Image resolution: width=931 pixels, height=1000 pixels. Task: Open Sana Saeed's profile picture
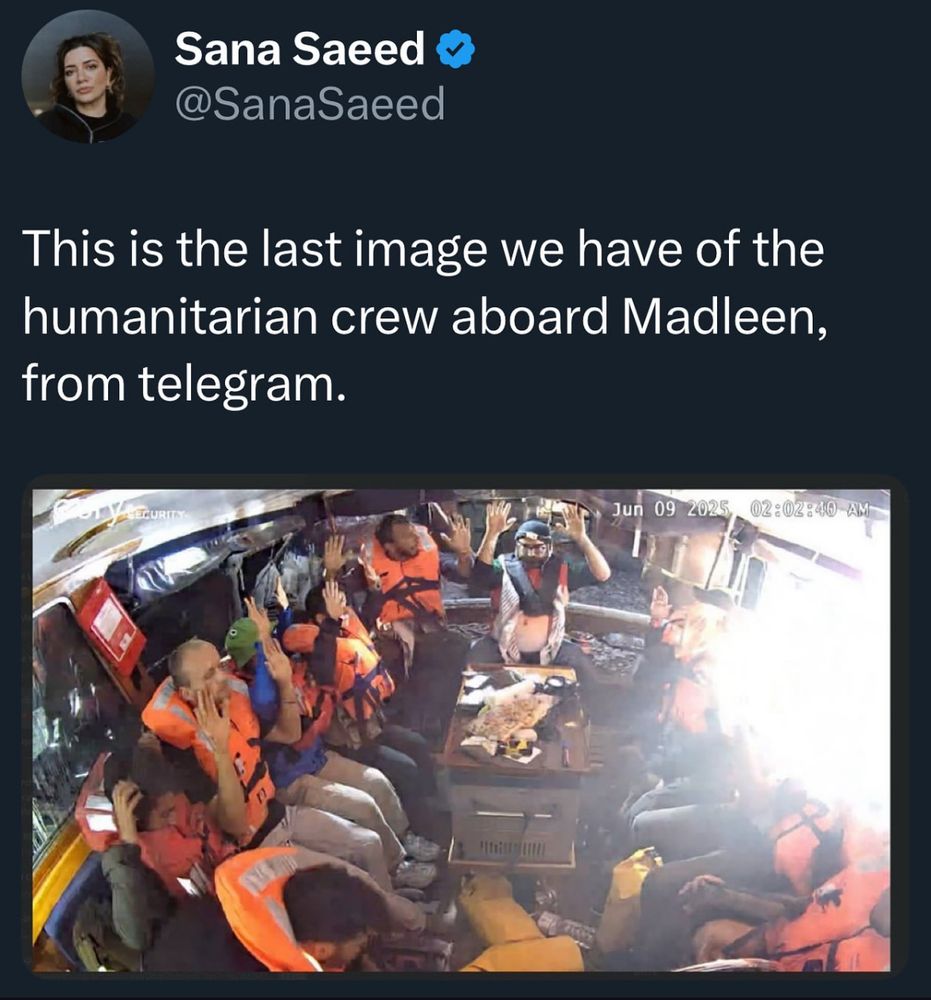[x=88, y=77]
